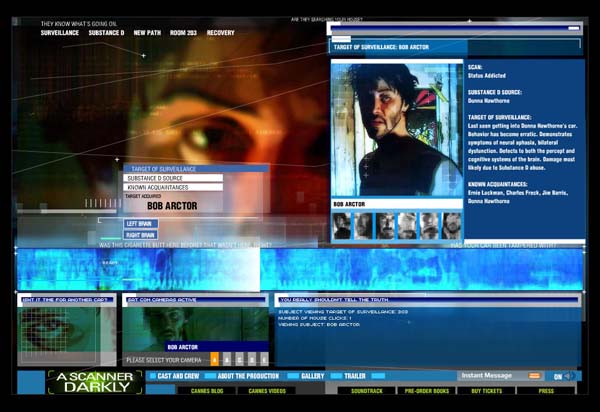
Task: Open the Substance D section
Action: pyautogui.click(x=106, y=33)
